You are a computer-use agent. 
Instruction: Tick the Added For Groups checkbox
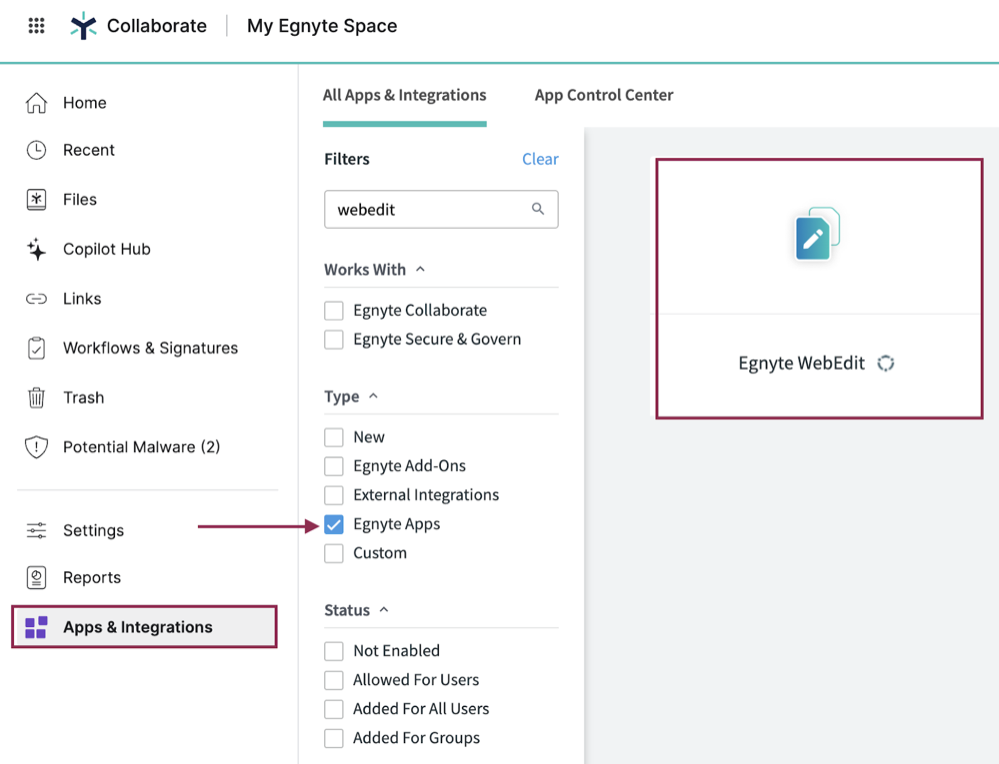click(x=334, y=738)
